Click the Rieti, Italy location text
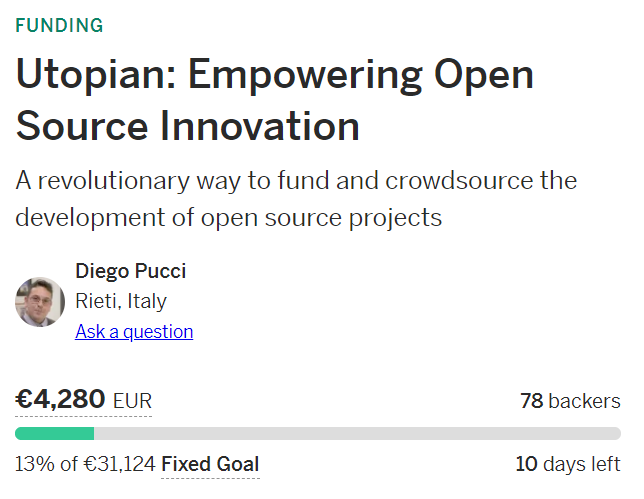Viewport: 644px width, 499px height. (x=121, y=301)
